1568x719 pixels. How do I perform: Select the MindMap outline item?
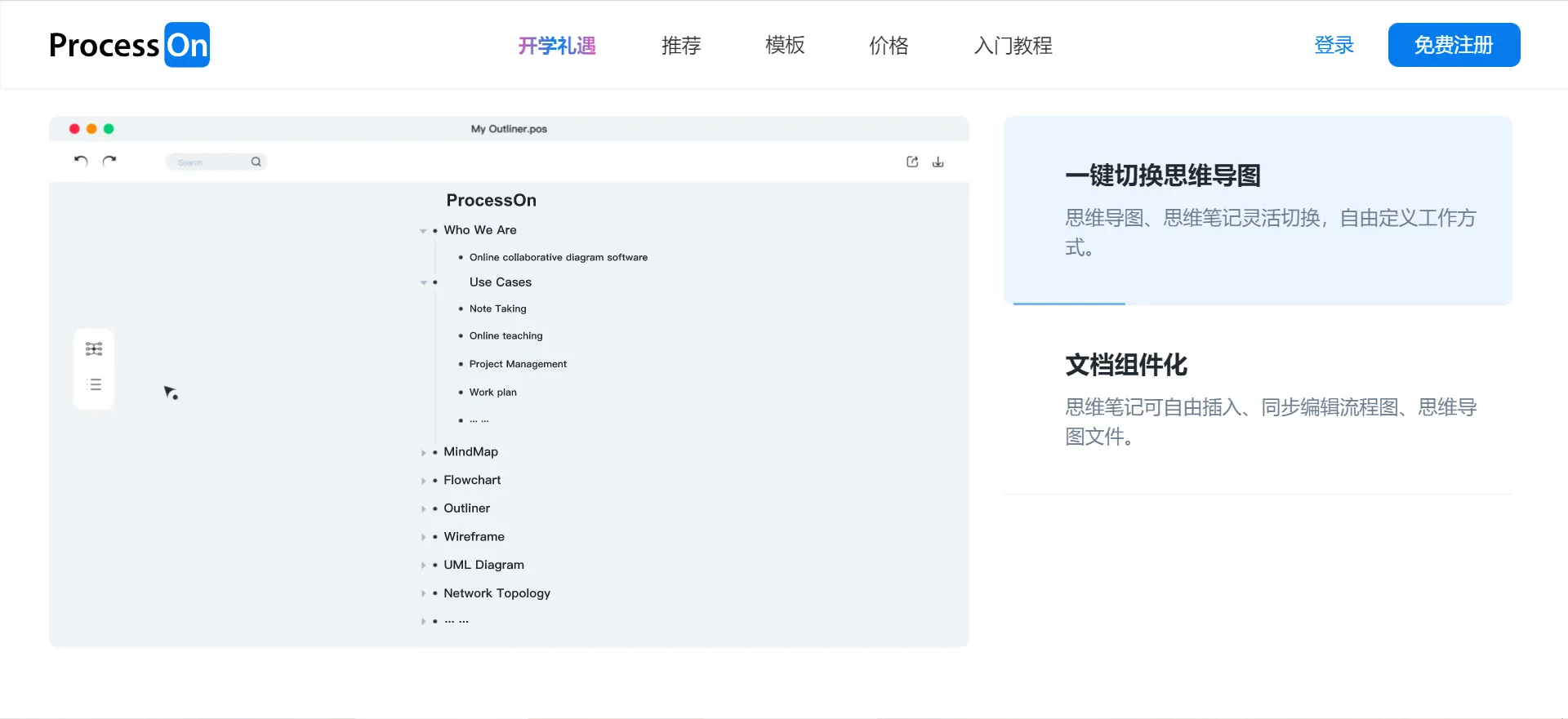click(x=471, y=452)
